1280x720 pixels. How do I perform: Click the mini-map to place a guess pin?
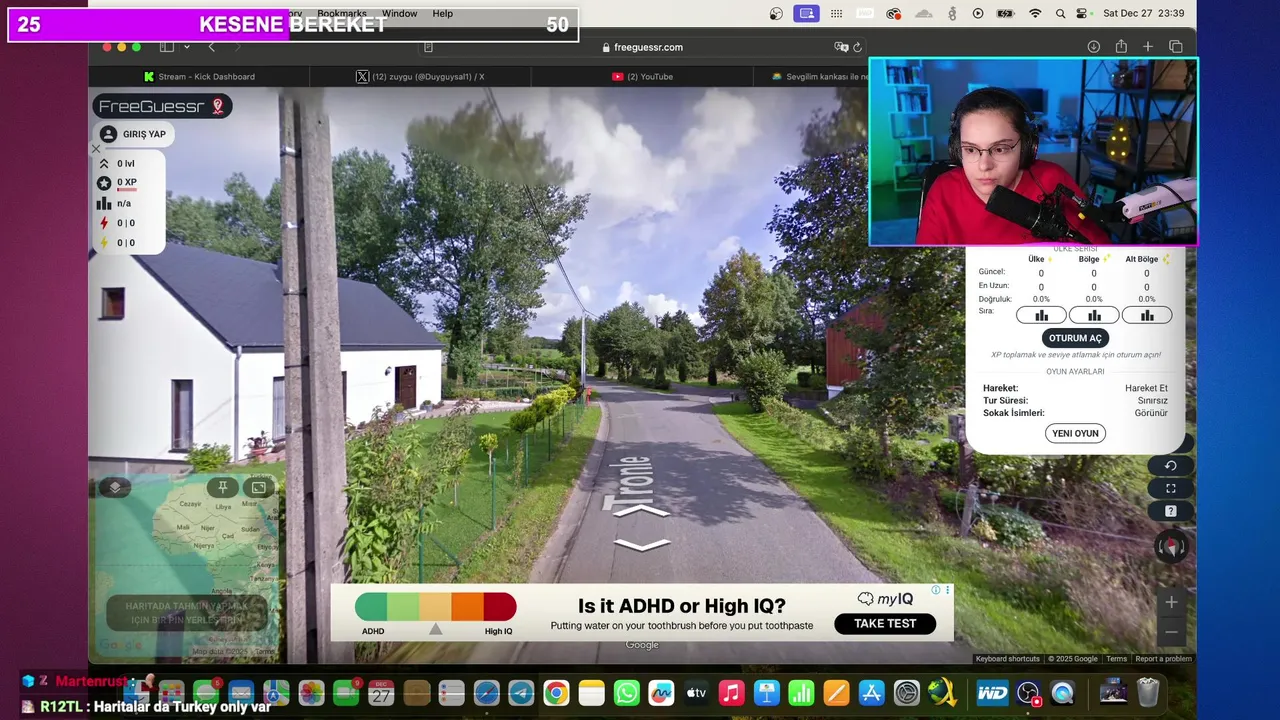click(x=185, y=565)
